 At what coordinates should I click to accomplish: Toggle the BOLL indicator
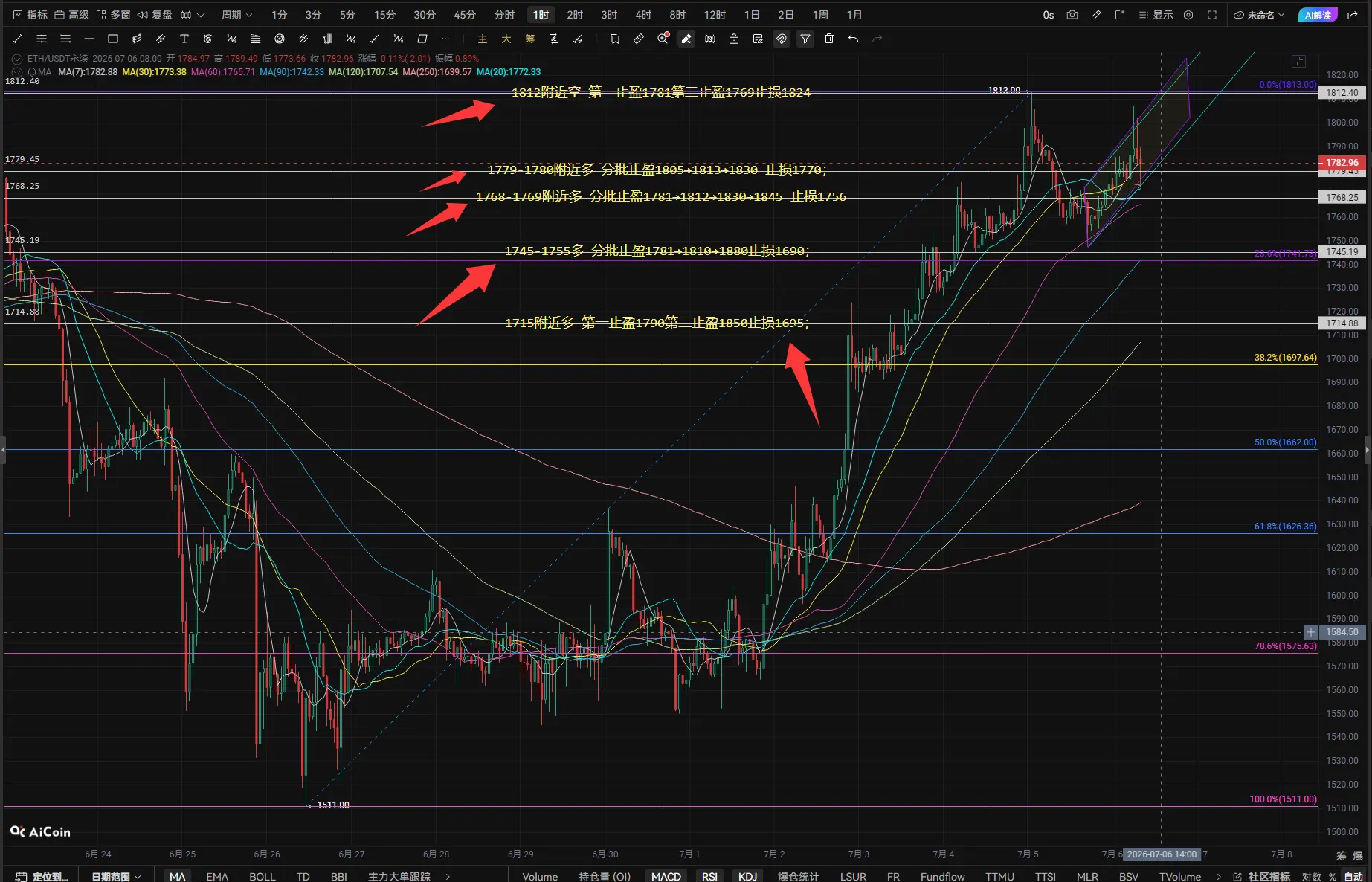pyautogui.click(x=262, y=876)
